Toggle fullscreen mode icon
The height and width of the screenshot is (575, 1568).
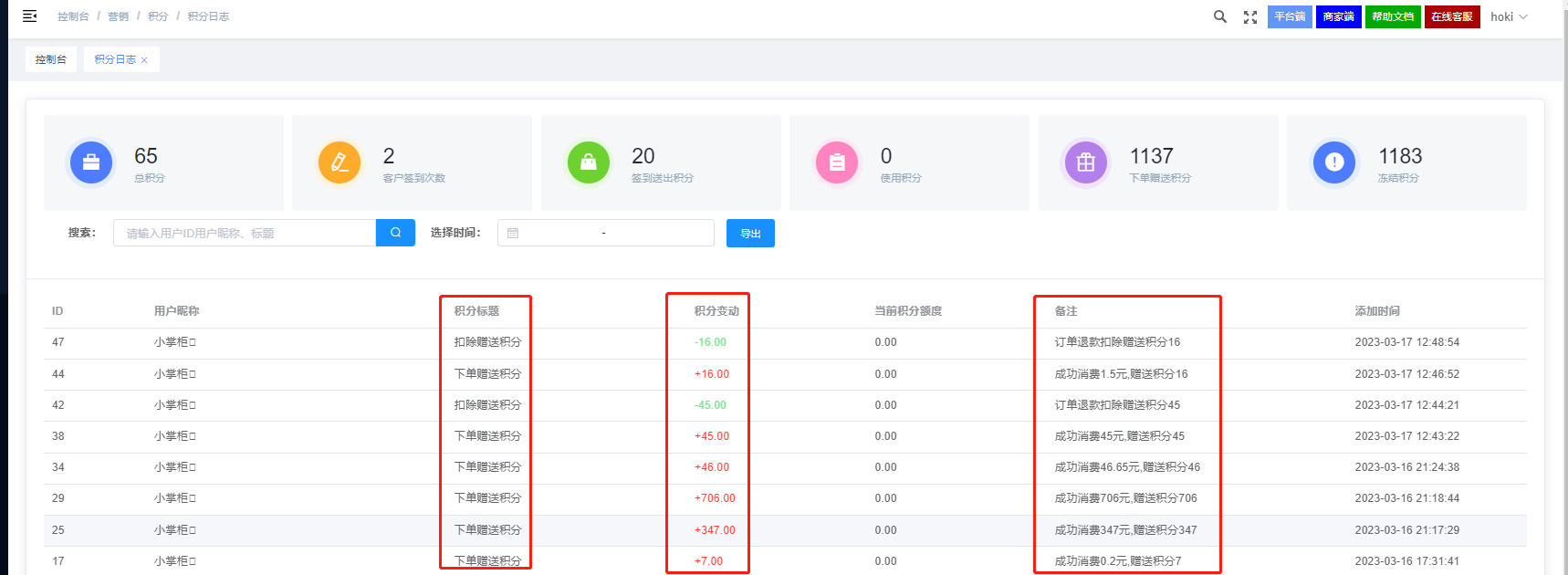(x=1249, y=17)
